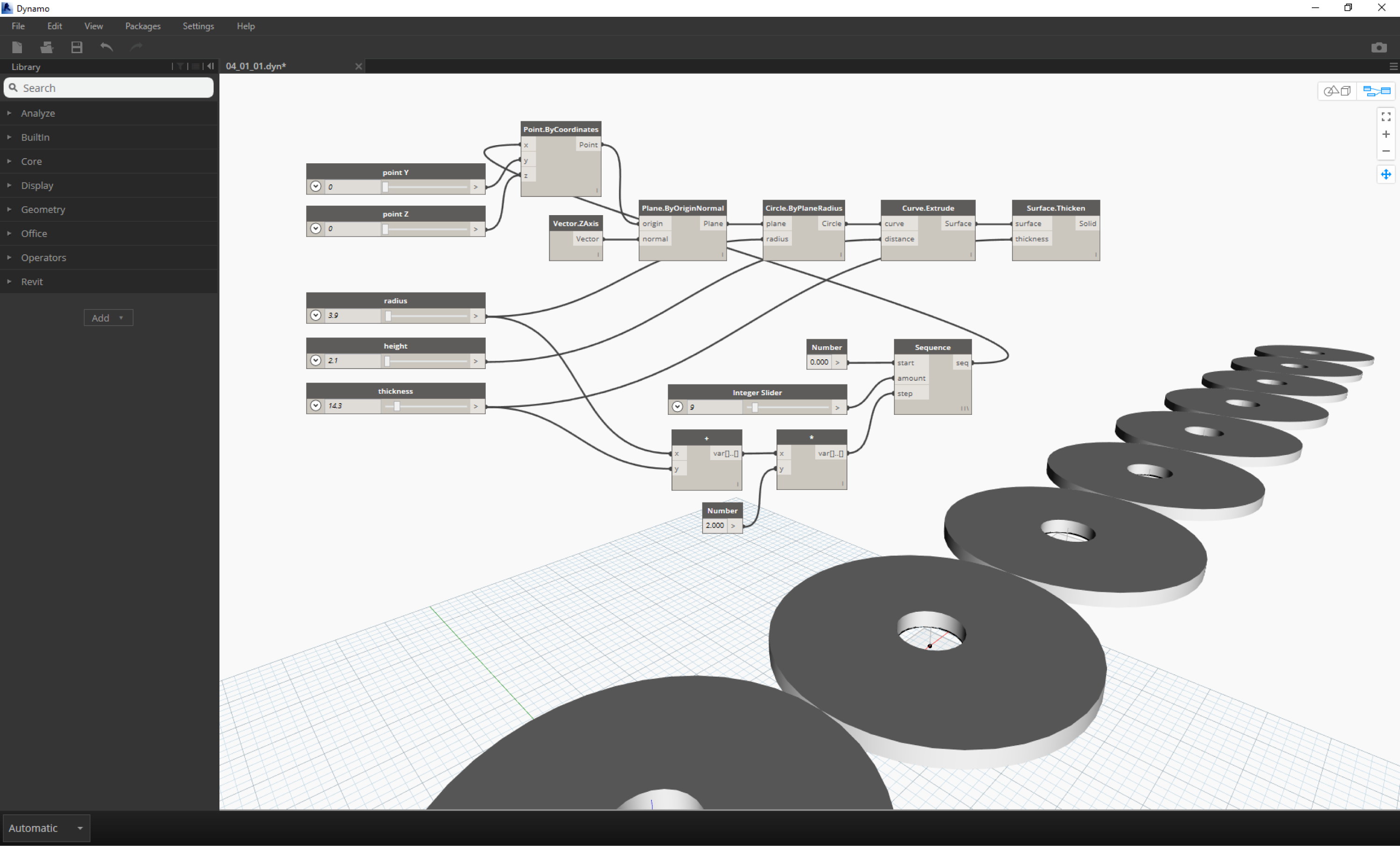The height and width of the screenshot is (846, 1400).
Task: Click the Plane.ByOriginNormal normal input port
Action: click(655, 239)
